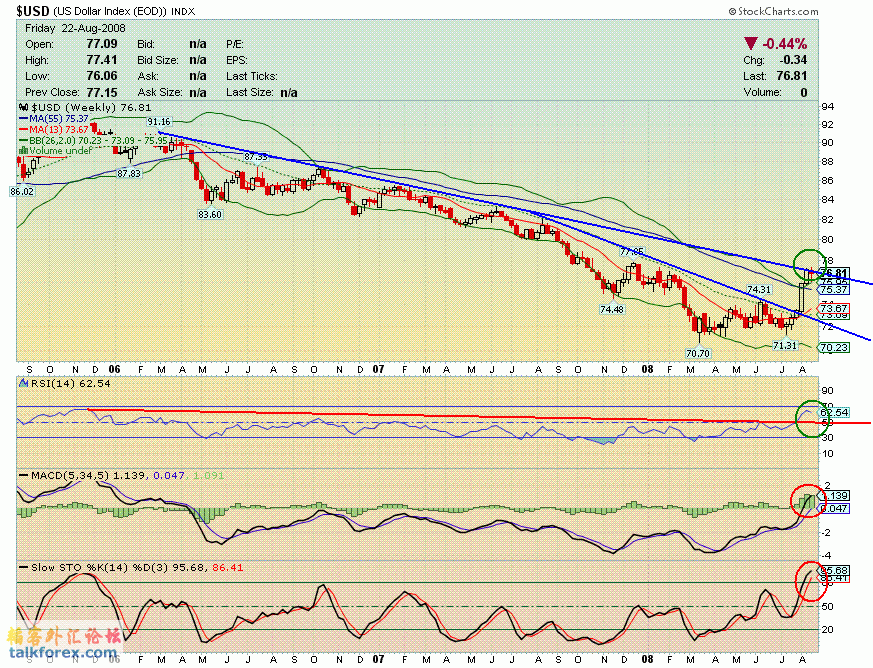This screenshot has width=873, height=668.
Task: Click the 86.02 price label
Action: (x=22, y=191)
